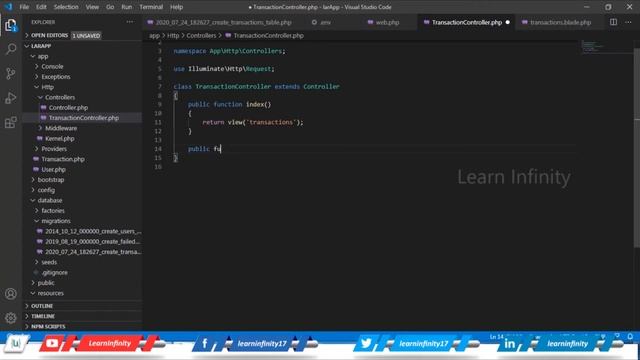Open the Selection menu

66,7
